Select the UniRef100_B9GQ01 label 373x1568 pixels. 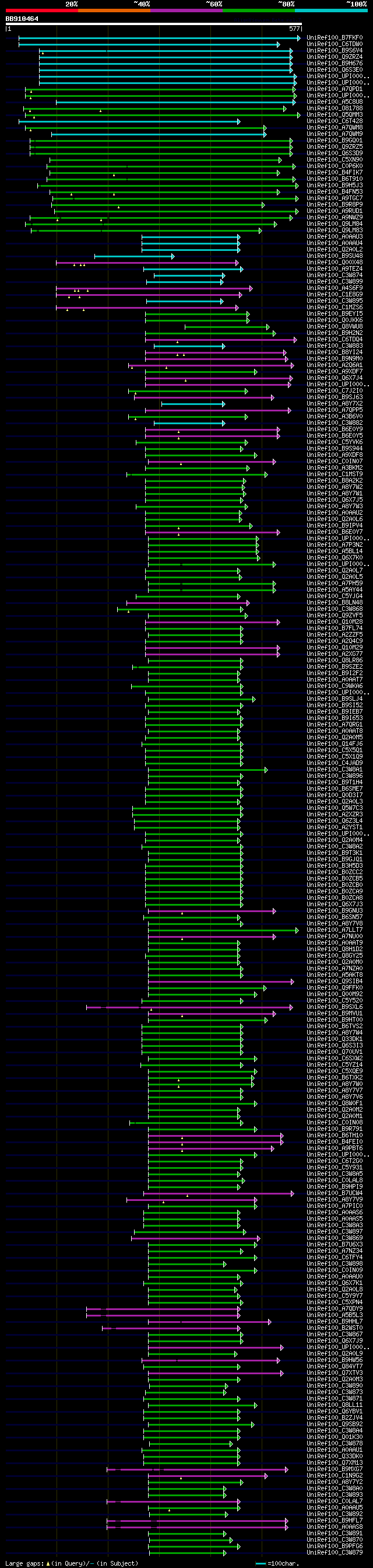[335, 140]
